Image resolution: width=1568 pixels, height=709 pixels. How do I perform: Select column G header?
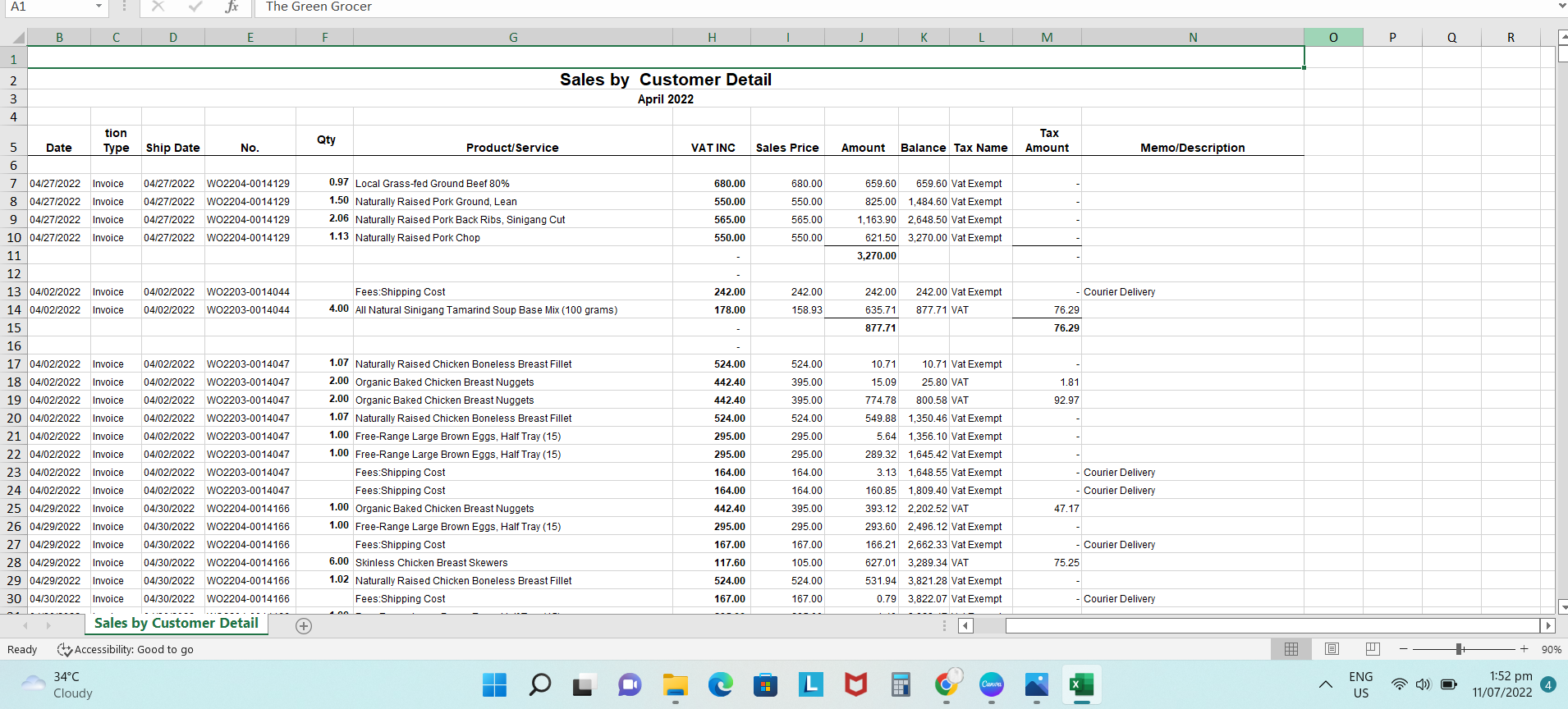tap(513, 38)
